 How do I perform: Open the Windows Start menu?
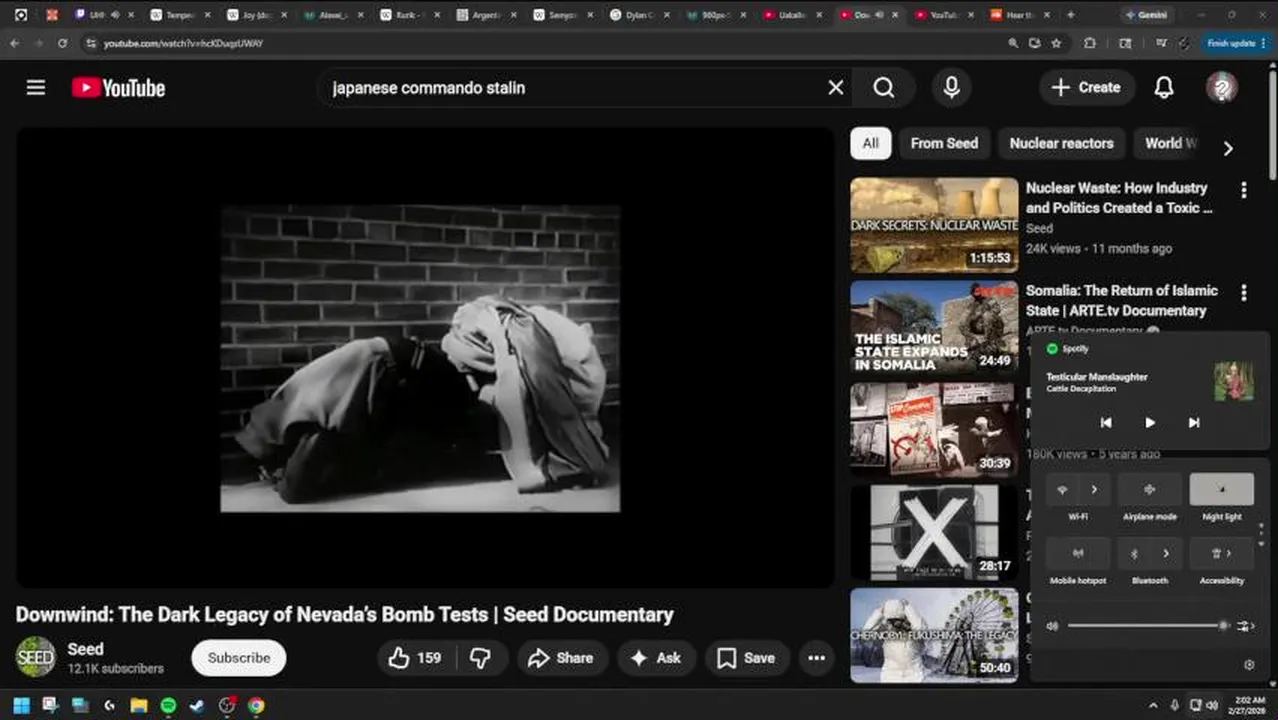(x=21, y=706)
